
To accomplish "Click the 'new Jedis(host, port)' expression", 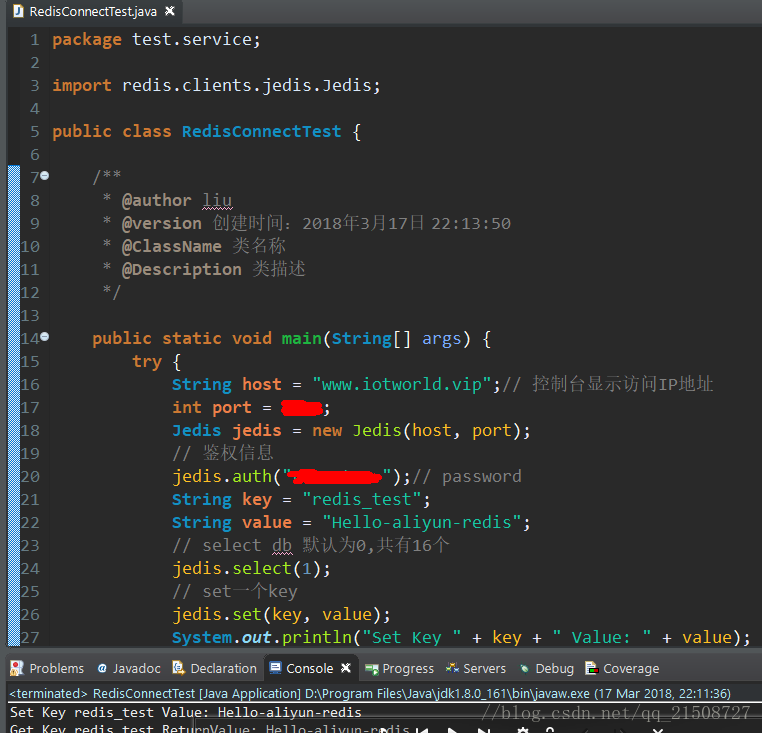I will (x=416, y=431).
